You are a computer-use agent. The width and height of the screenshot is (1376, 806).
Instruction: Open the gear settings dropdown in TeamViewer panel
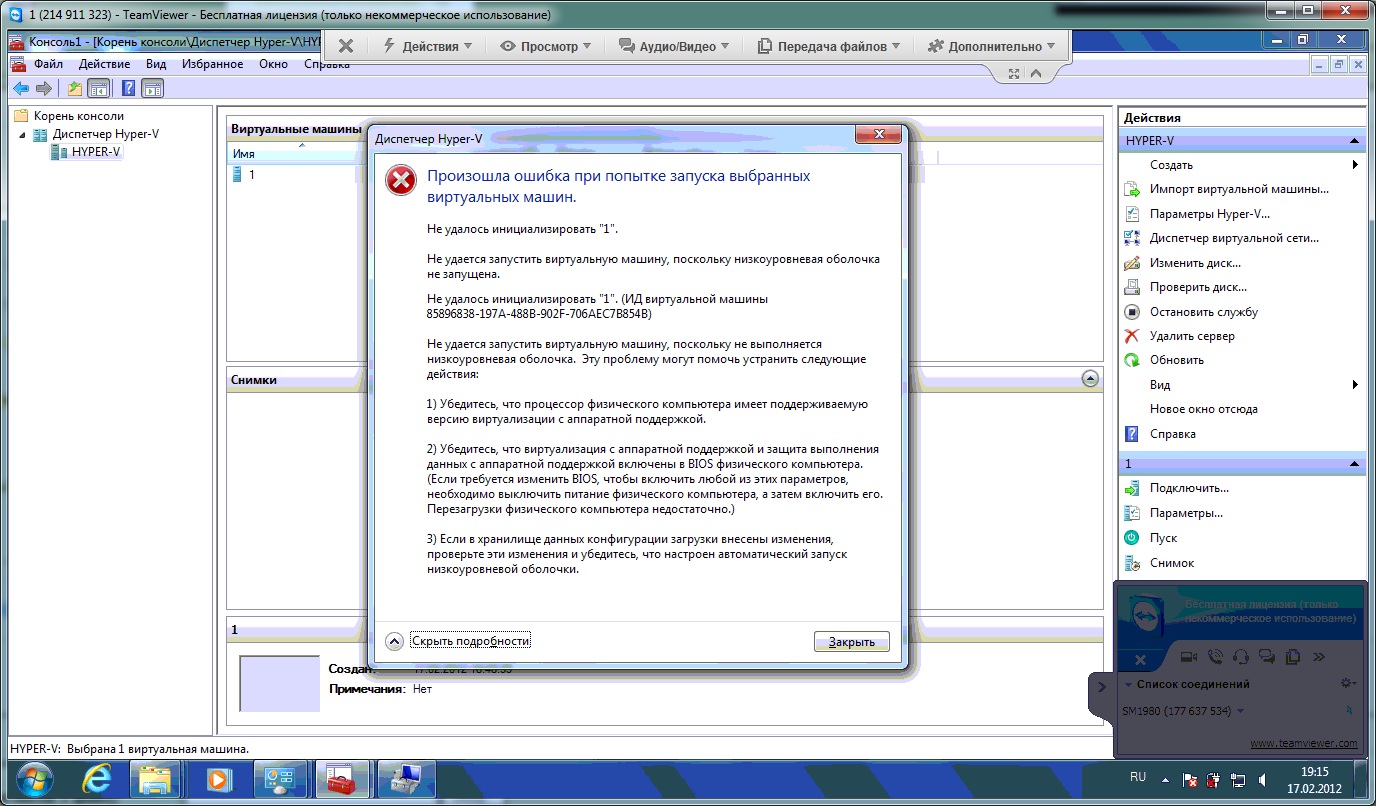1348,683
